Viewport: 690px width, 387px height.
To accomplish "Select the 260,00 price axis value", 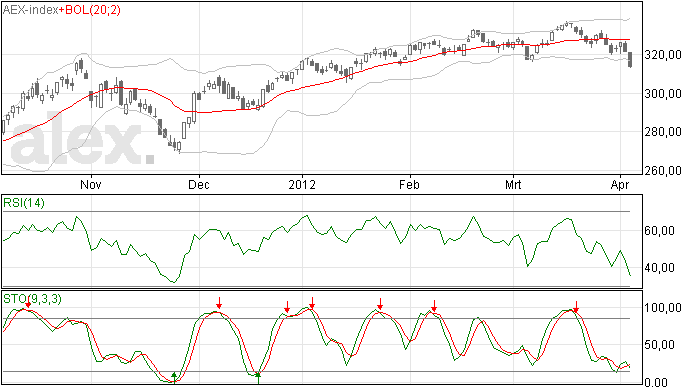I will [x=663, y=170].
